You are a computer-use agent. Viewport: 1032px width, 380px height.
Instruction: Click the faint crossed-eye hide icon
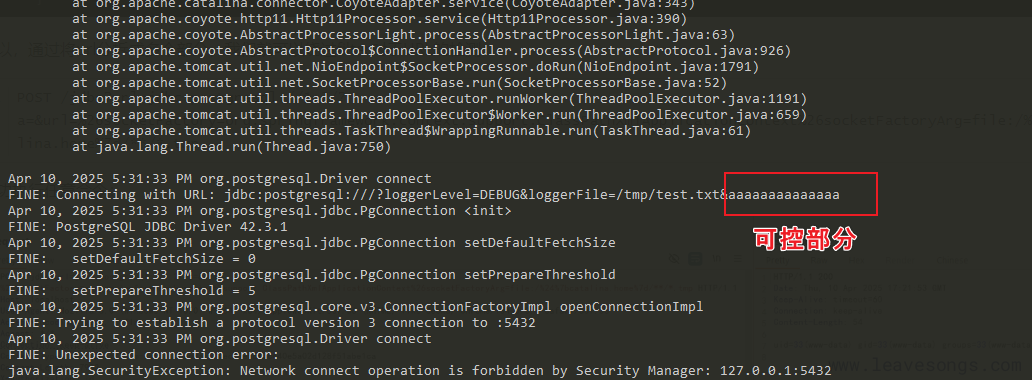tap(674, 259)
